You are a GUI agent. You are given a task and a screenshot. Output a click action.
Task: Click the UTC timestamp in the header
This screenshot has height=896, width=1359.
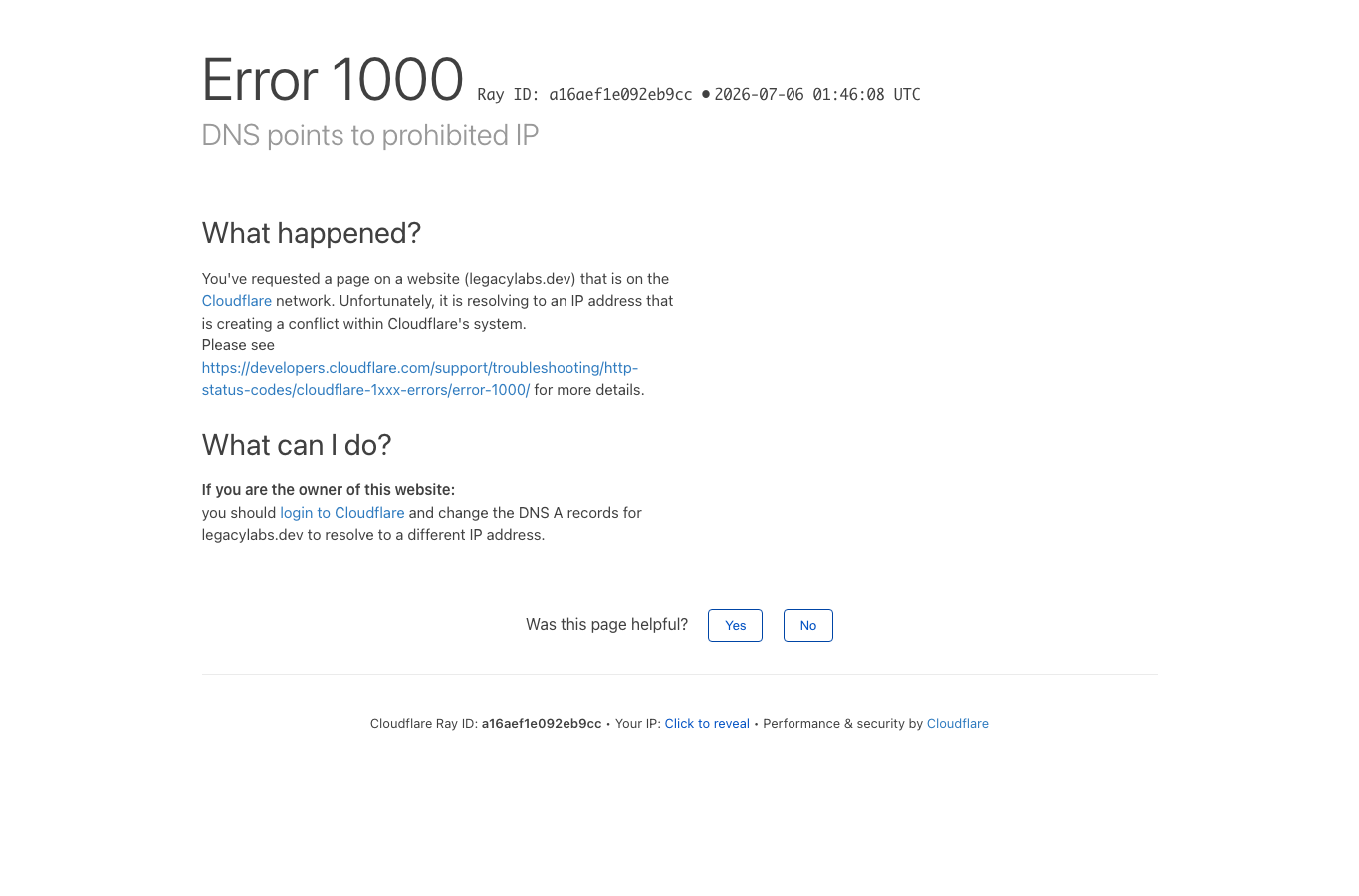click(x=816, y=95)
